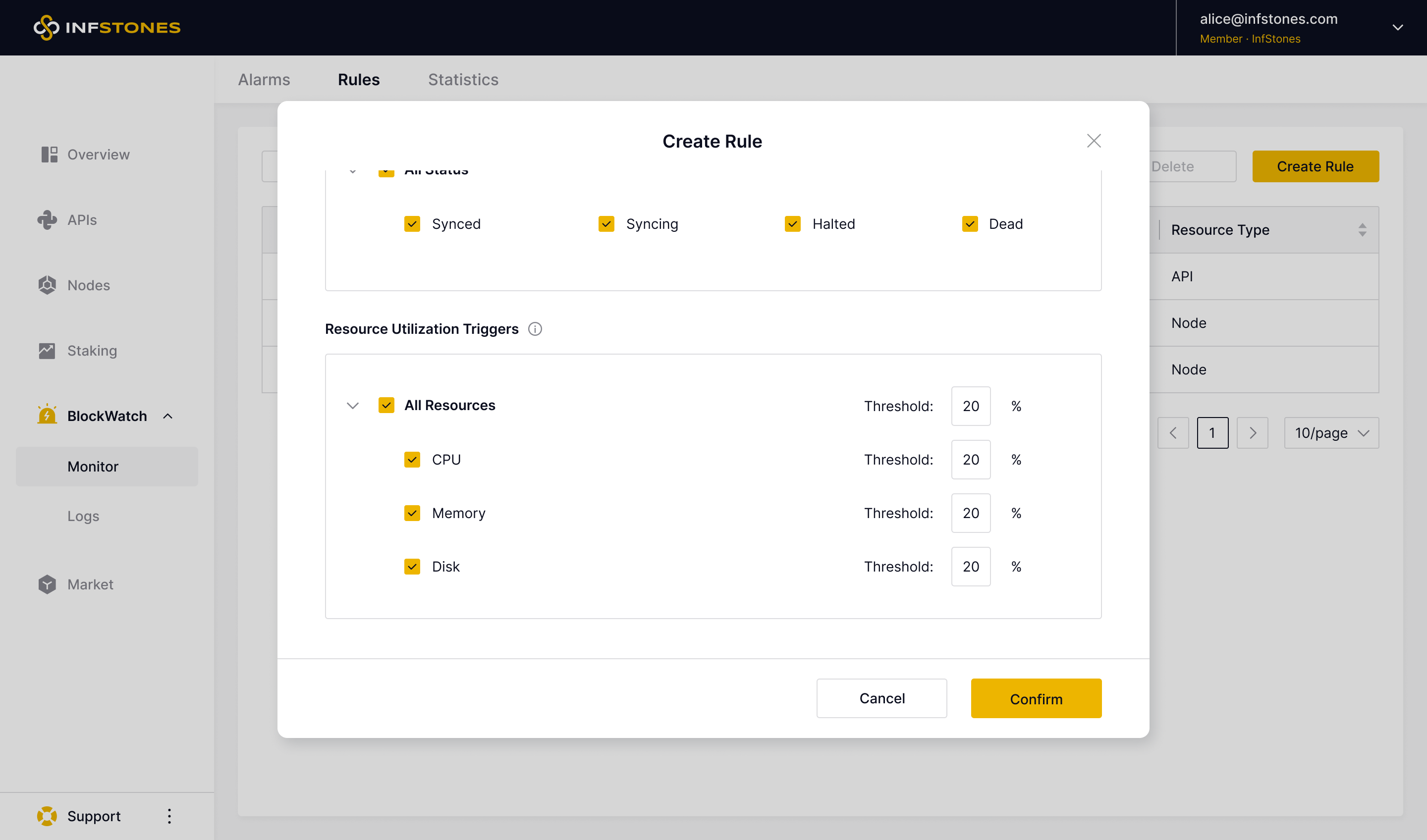Viewport: 1427px width, 840px height.
Task: Click the Staking chart icon
Action: (x=47, y=351)
